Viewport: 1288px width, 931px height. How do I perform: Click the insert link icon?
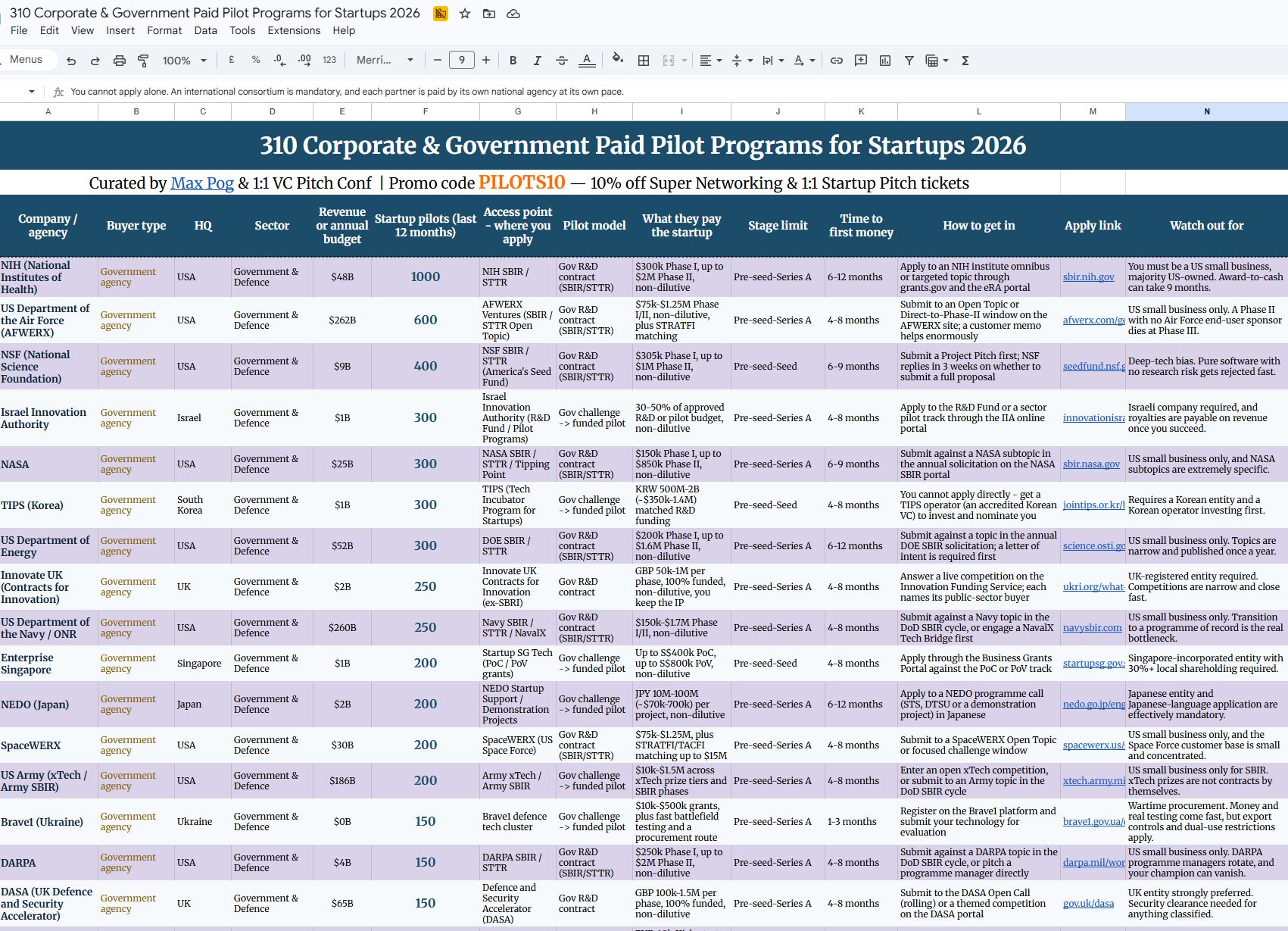[x=837, y=61]
